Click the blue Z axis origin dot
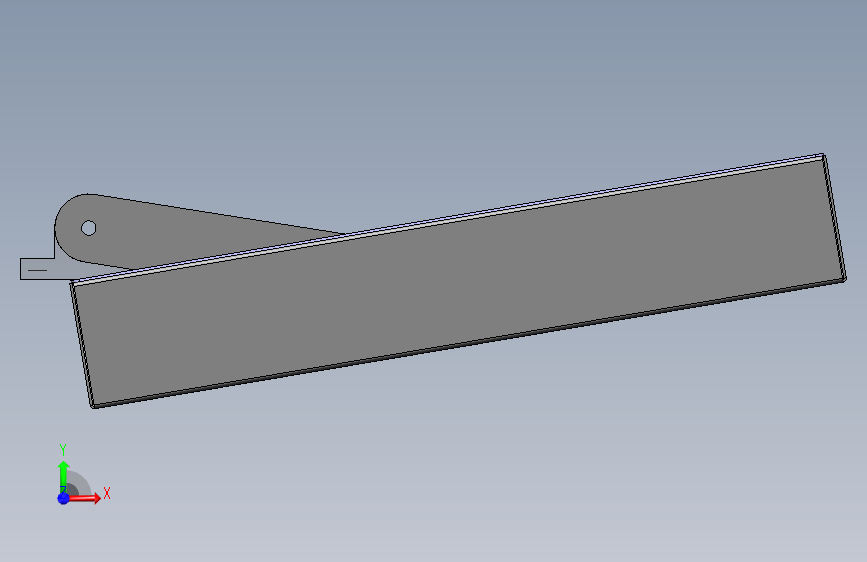This screenshot has height=562, width=867. point(63,498)
